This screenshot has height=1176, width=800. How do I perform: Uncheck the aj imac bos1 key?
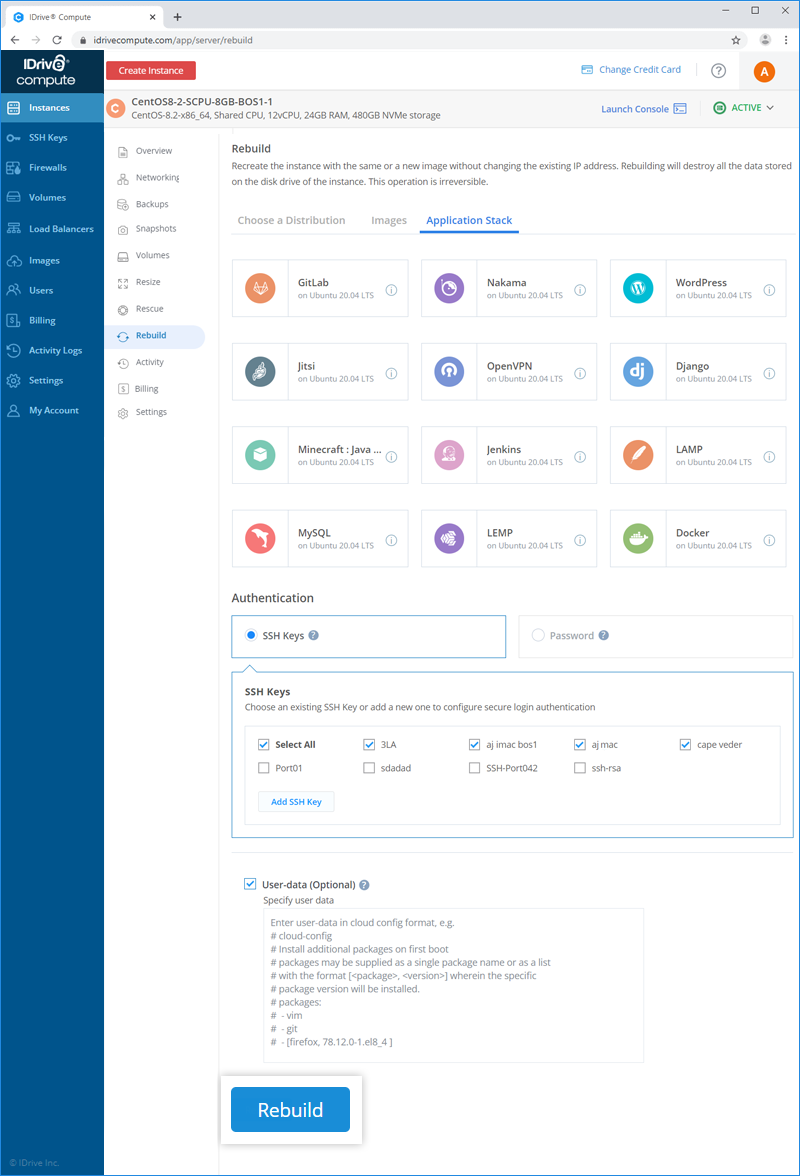pyautogui.click(x=474, y=745)
